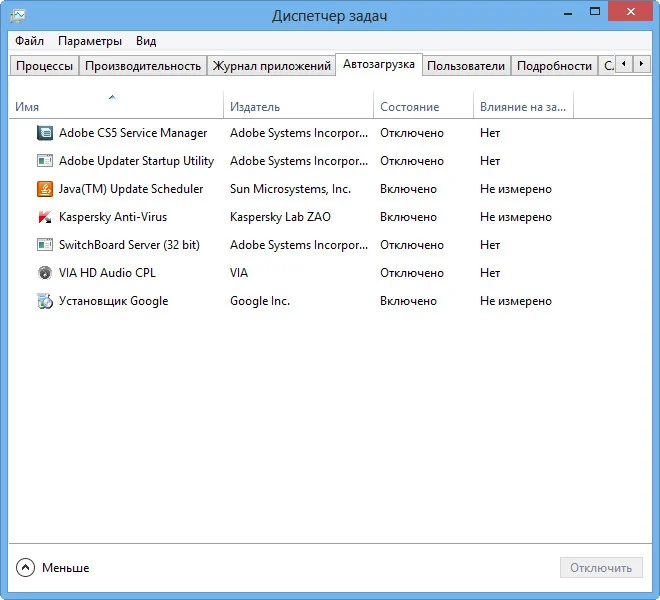
Task: Select SwitchBoard Server (32 bit) entry
Action: click(x=129, y=245)
